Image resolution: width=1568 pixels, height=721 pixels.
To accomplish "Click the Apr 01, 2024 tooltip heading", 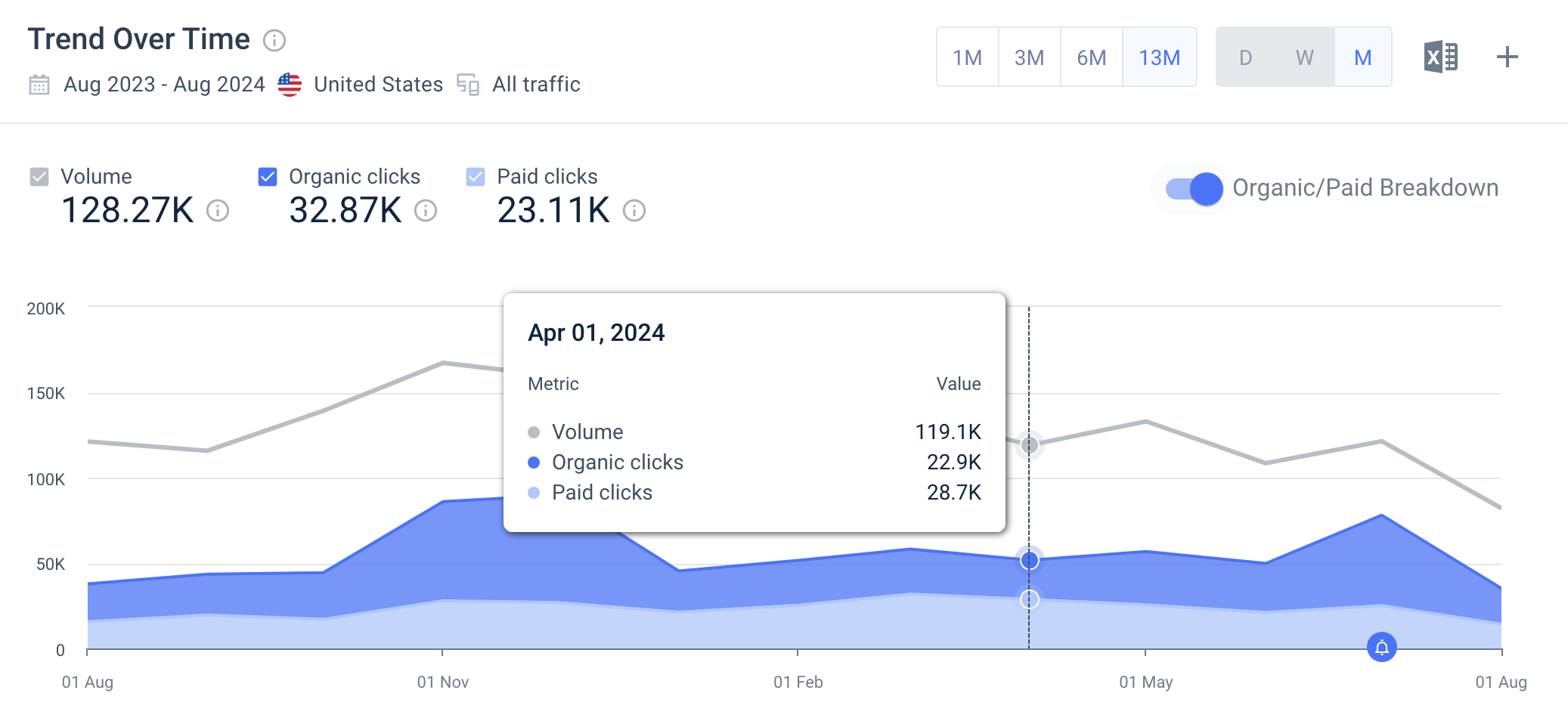I will 596,333.
